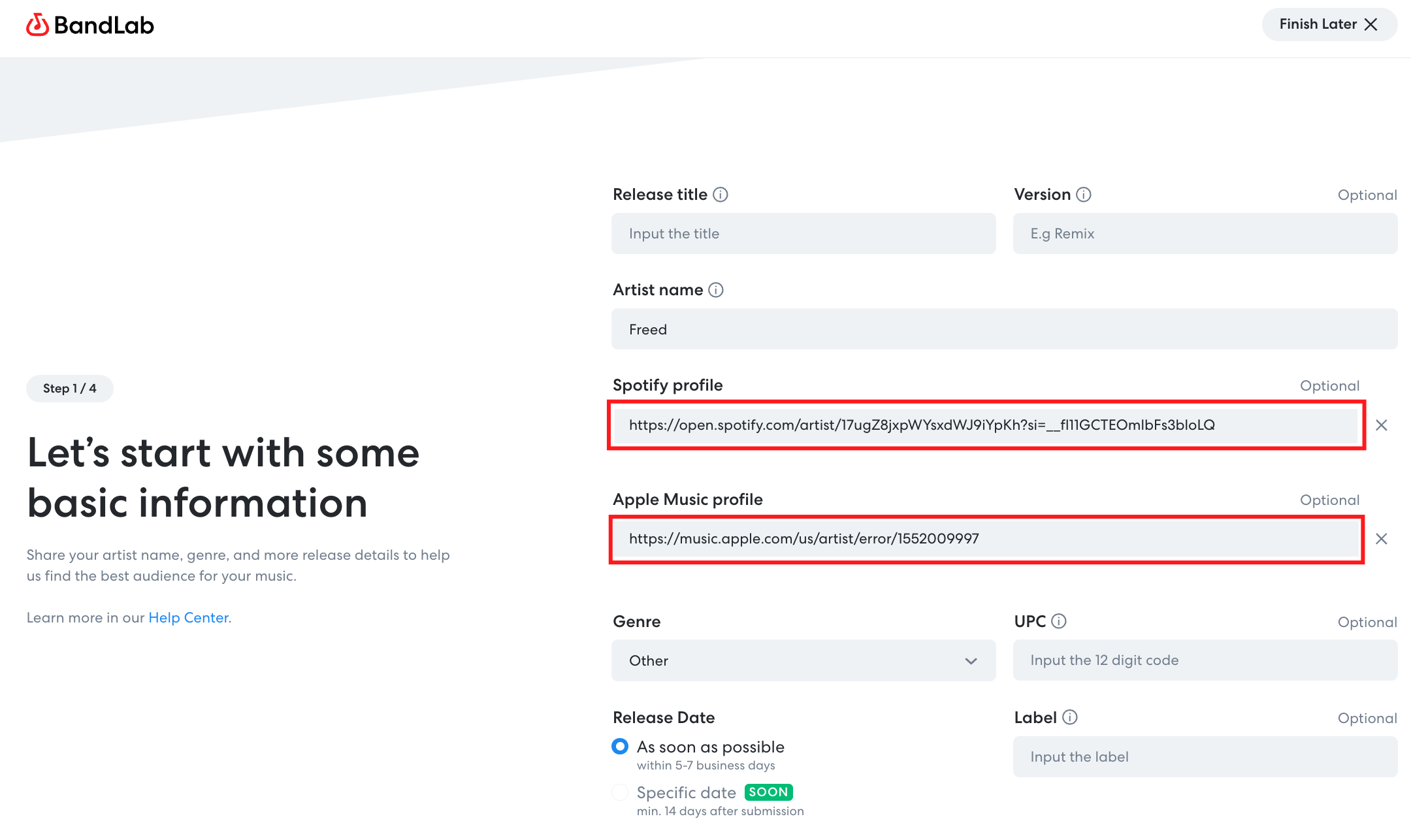Screen dimensions: 1411x840
Task: Show info tooltip for Release title
Action: [x=721, y=195]
